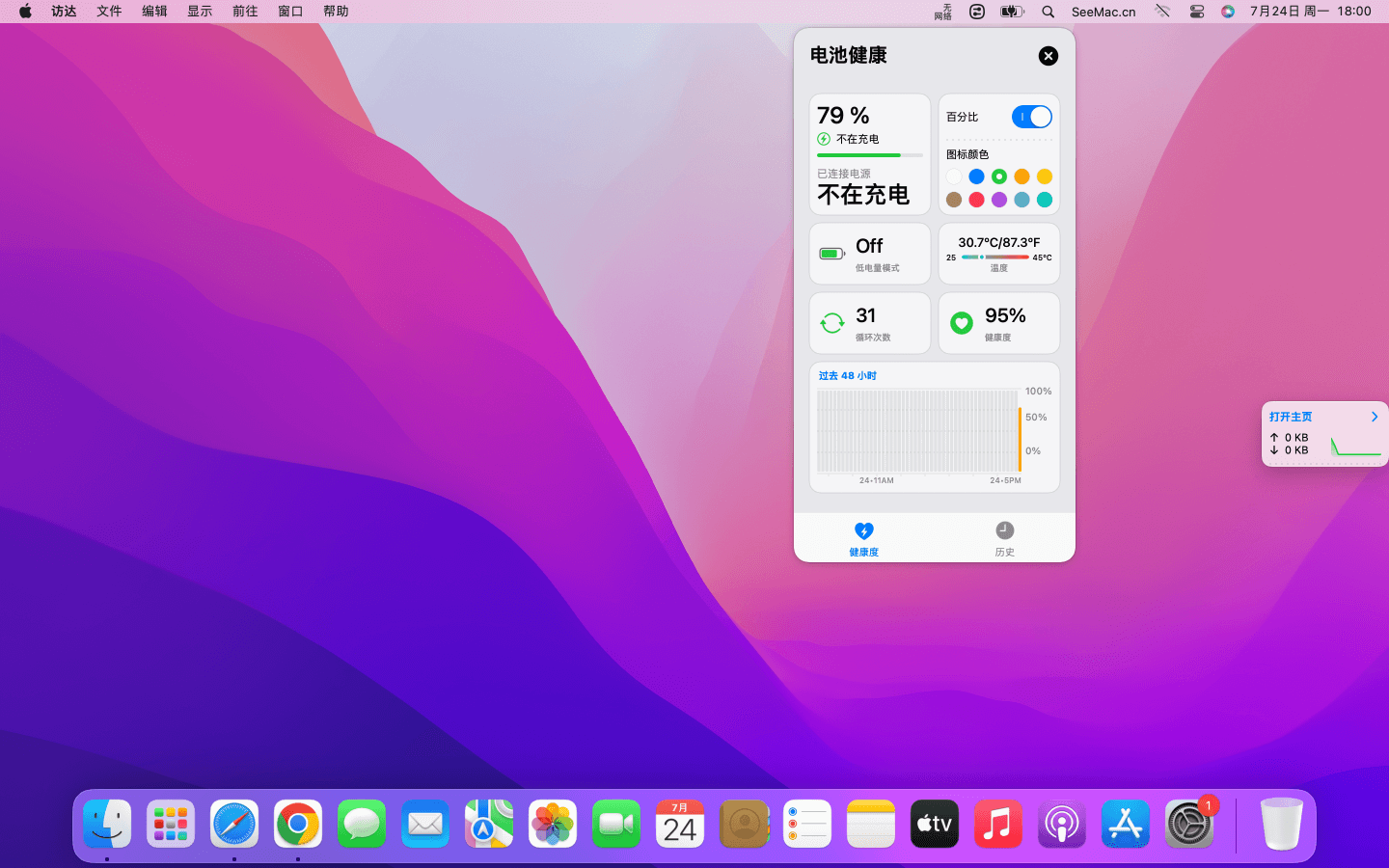1389x868 pixels.
Task: Click the 低电量模式 Off tile
Action: click(x=869, y=254)
